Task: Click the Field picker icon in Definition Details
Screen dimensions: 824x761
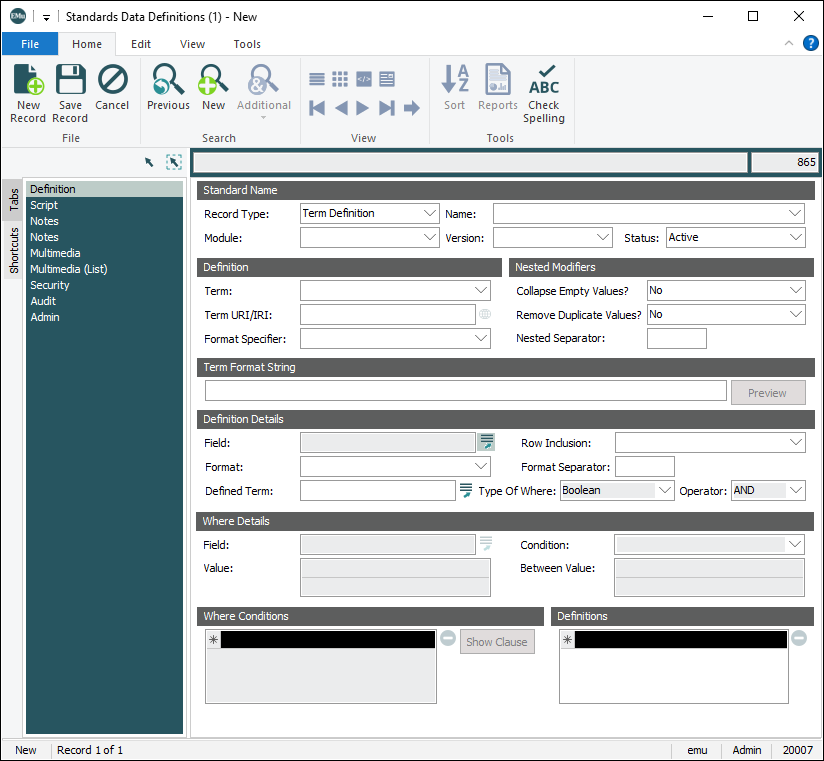Action: [x=486, y=442]
